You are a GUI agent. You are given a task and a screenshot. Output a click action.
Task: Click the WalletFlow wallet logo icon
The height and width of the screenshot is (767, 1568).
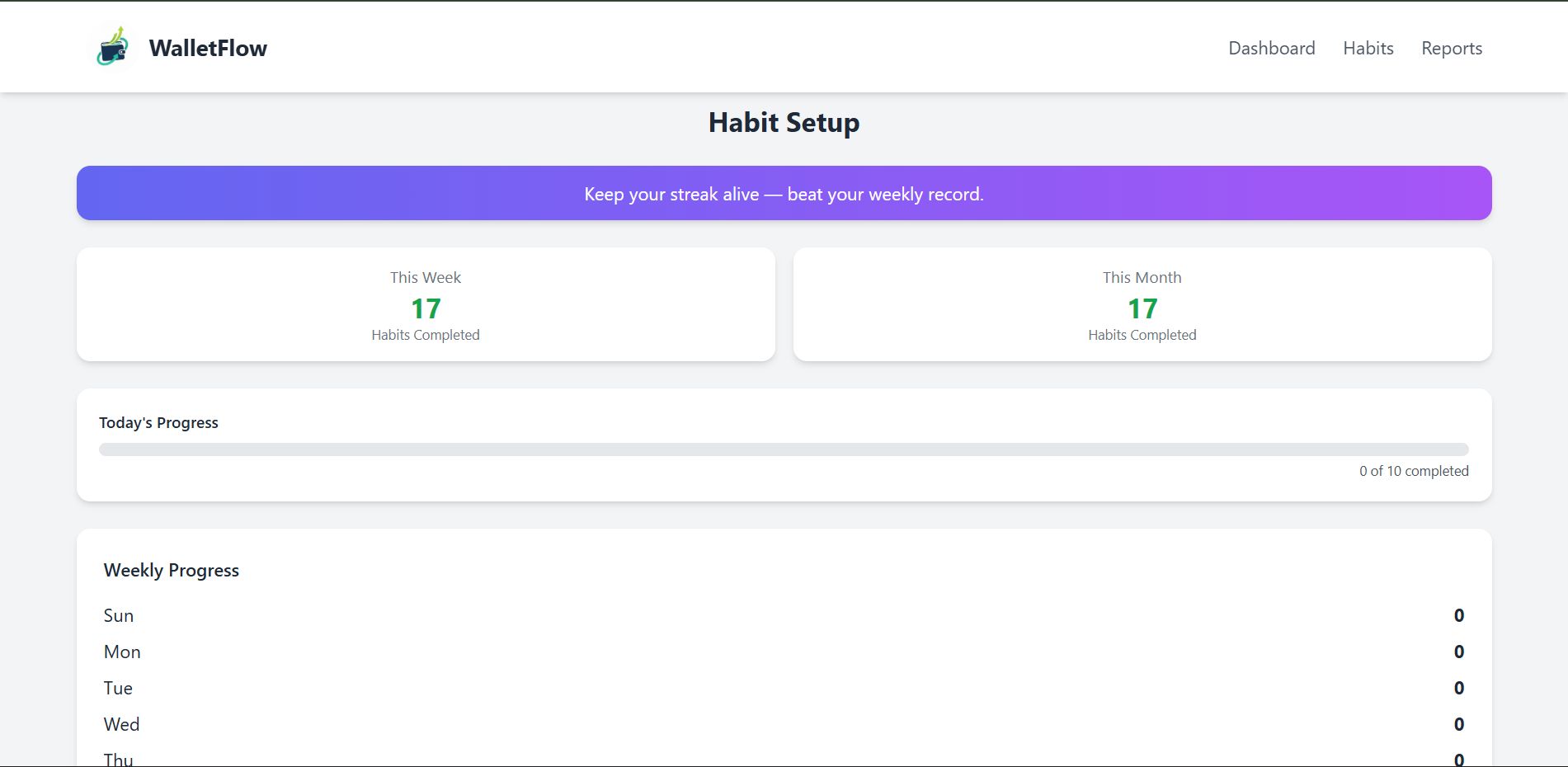click(x=113, y=46)
